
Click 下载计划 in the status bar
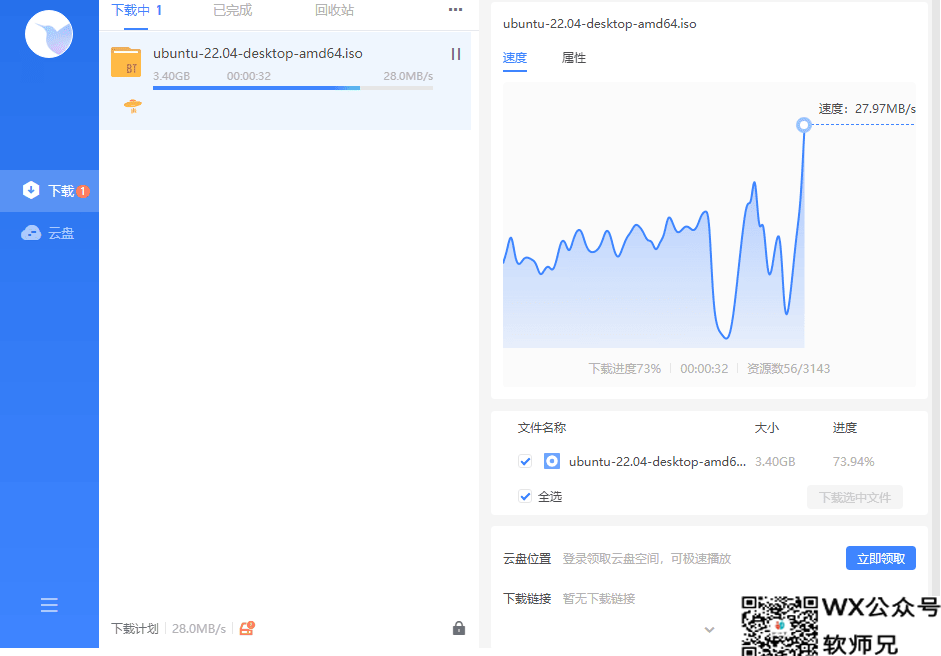click(x=135, y=628)
